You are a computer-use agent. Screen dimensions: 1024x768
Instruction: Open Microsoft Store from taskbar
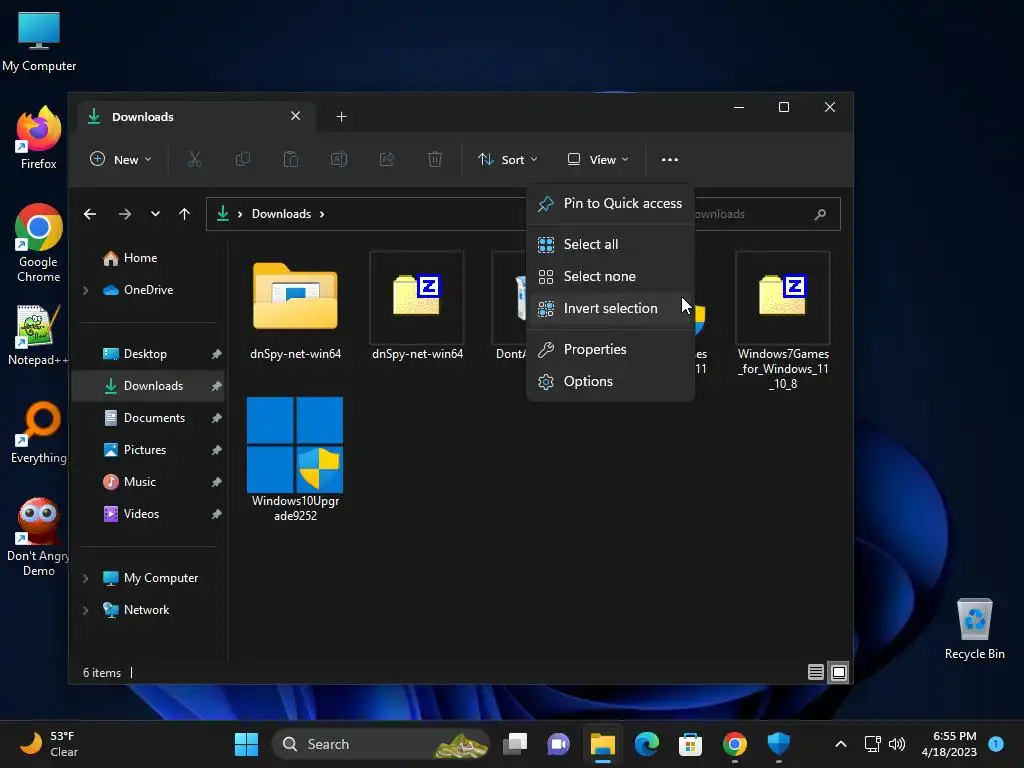pos(690,744)
